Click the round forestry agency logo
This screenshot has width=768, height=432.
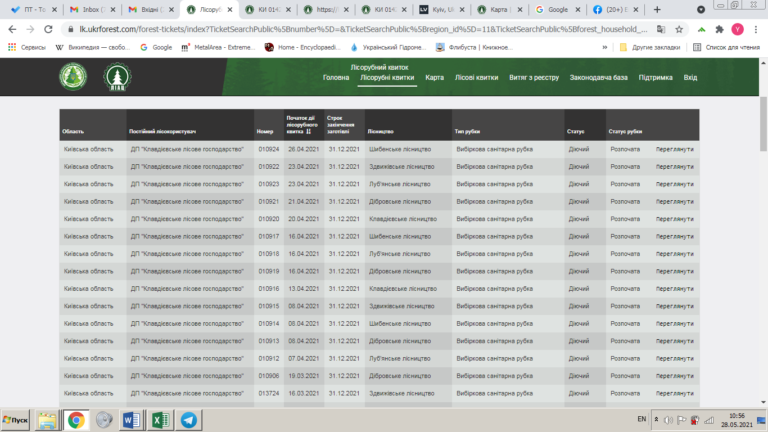72,77
